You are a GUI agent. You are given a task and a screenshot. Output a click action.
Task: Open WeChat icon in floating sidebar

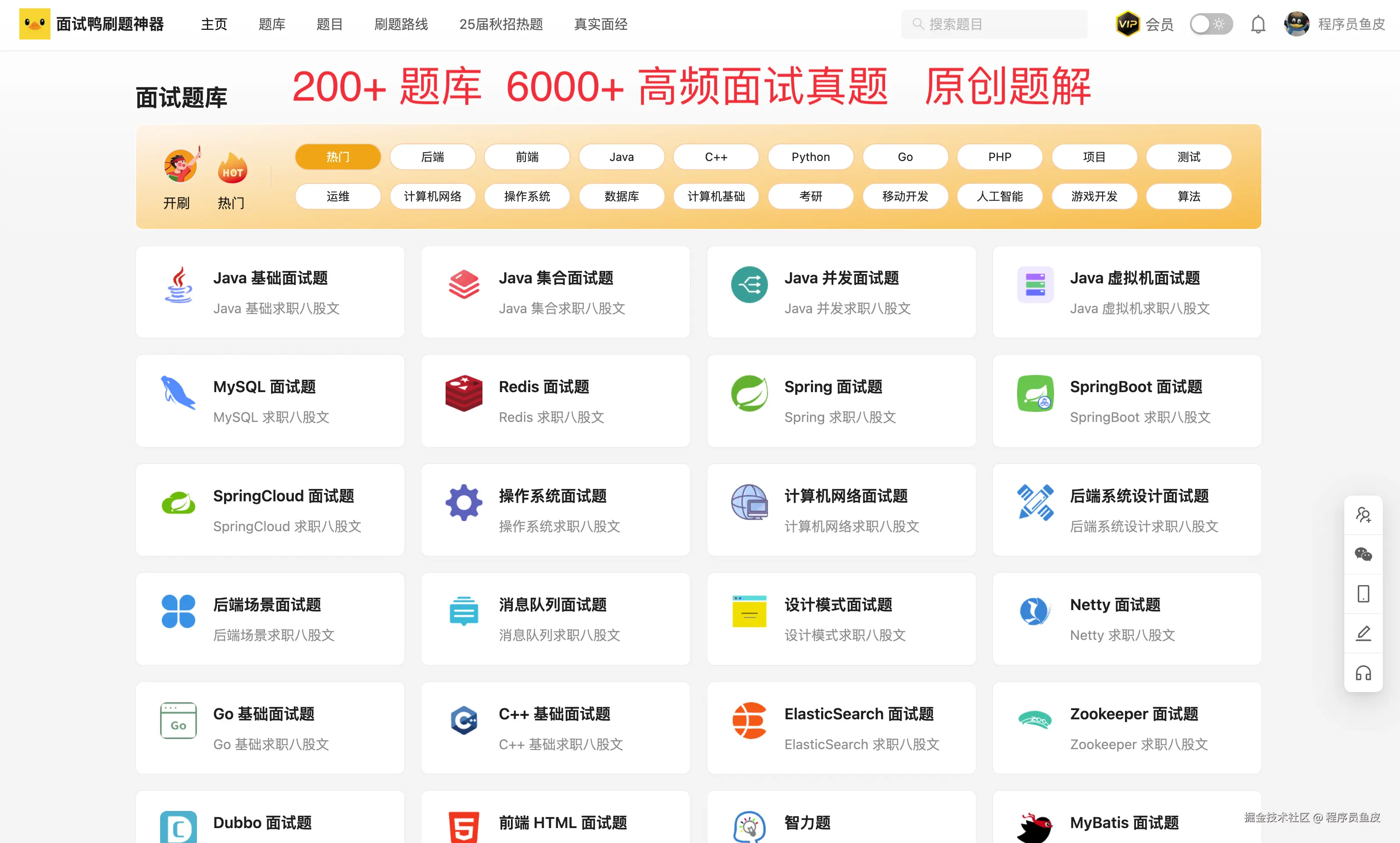click(x=1363, y=554)
